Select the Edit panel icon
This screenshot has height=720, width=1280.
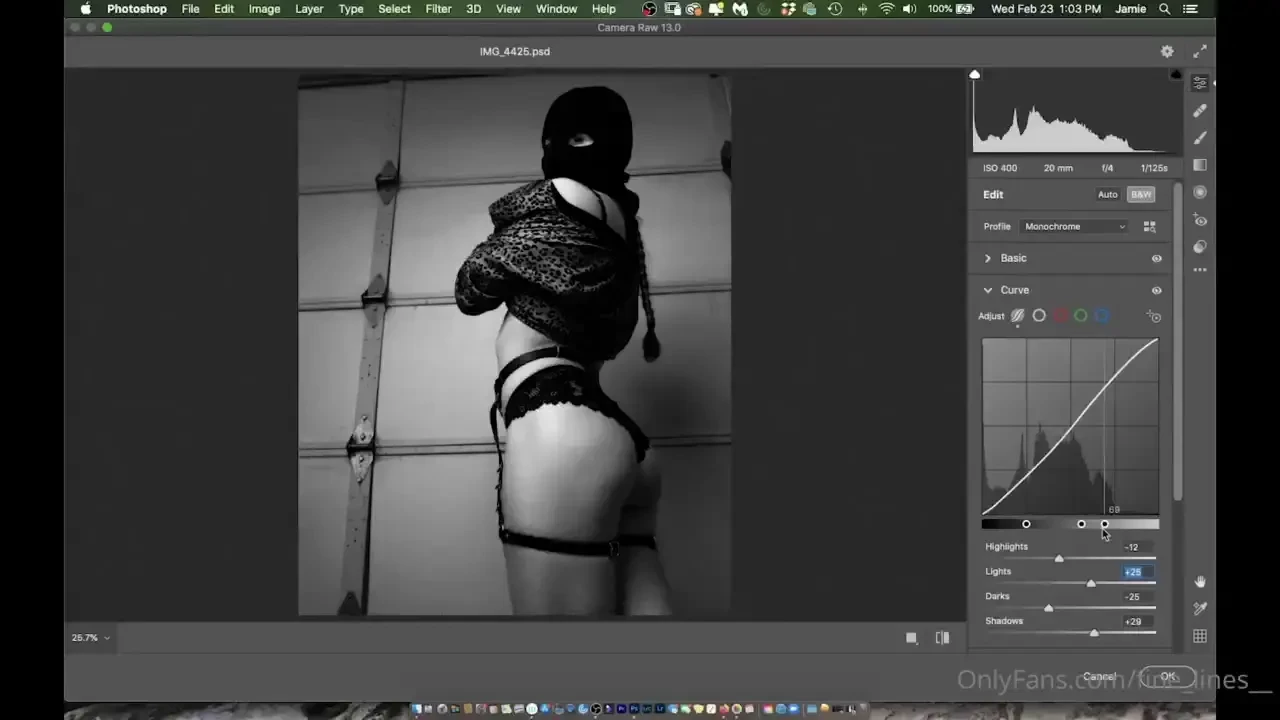point(1200,82)
